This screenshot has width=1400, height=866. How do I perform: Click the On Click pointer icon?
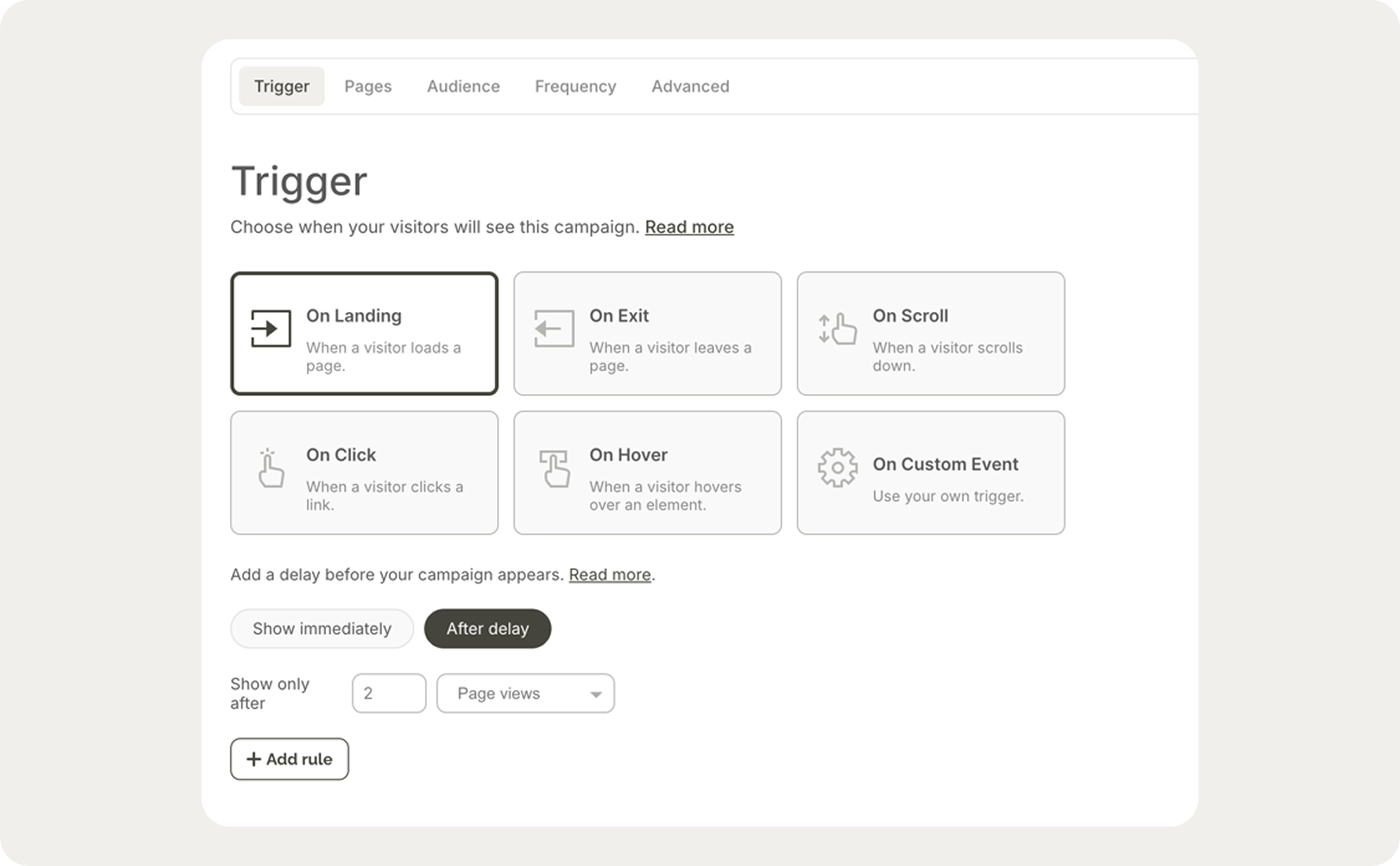(270, 468)
